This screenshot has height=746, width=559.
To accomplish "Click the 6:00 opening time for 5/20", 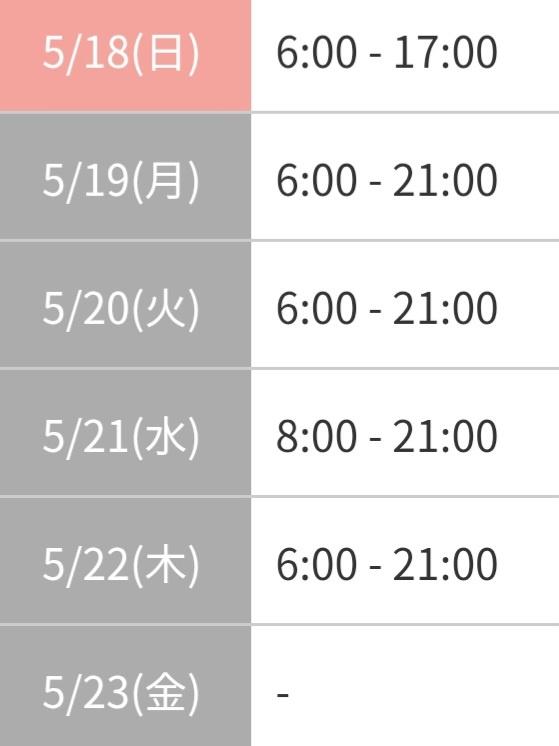I will (x=316, y=308).
